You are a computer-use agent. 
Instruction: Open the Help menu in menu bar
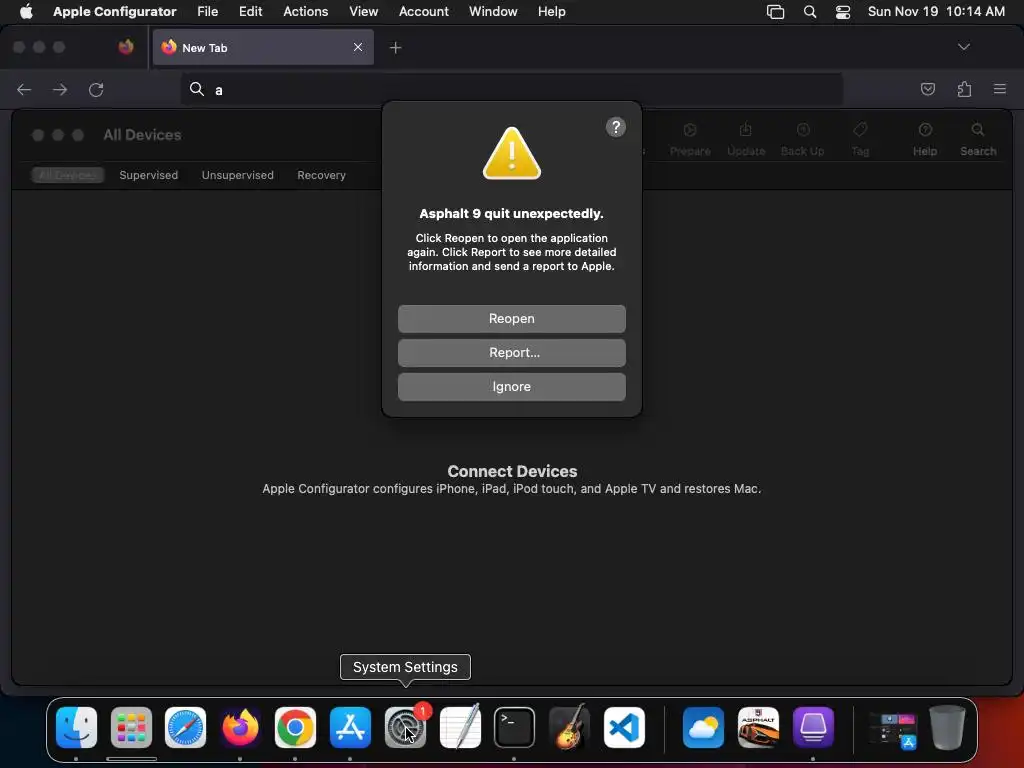(x=551, y=11)
